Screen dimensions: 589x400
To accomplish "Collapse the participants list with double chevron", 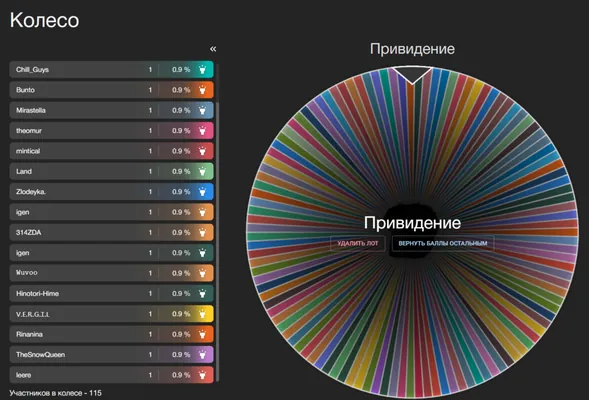I will 213,49.
